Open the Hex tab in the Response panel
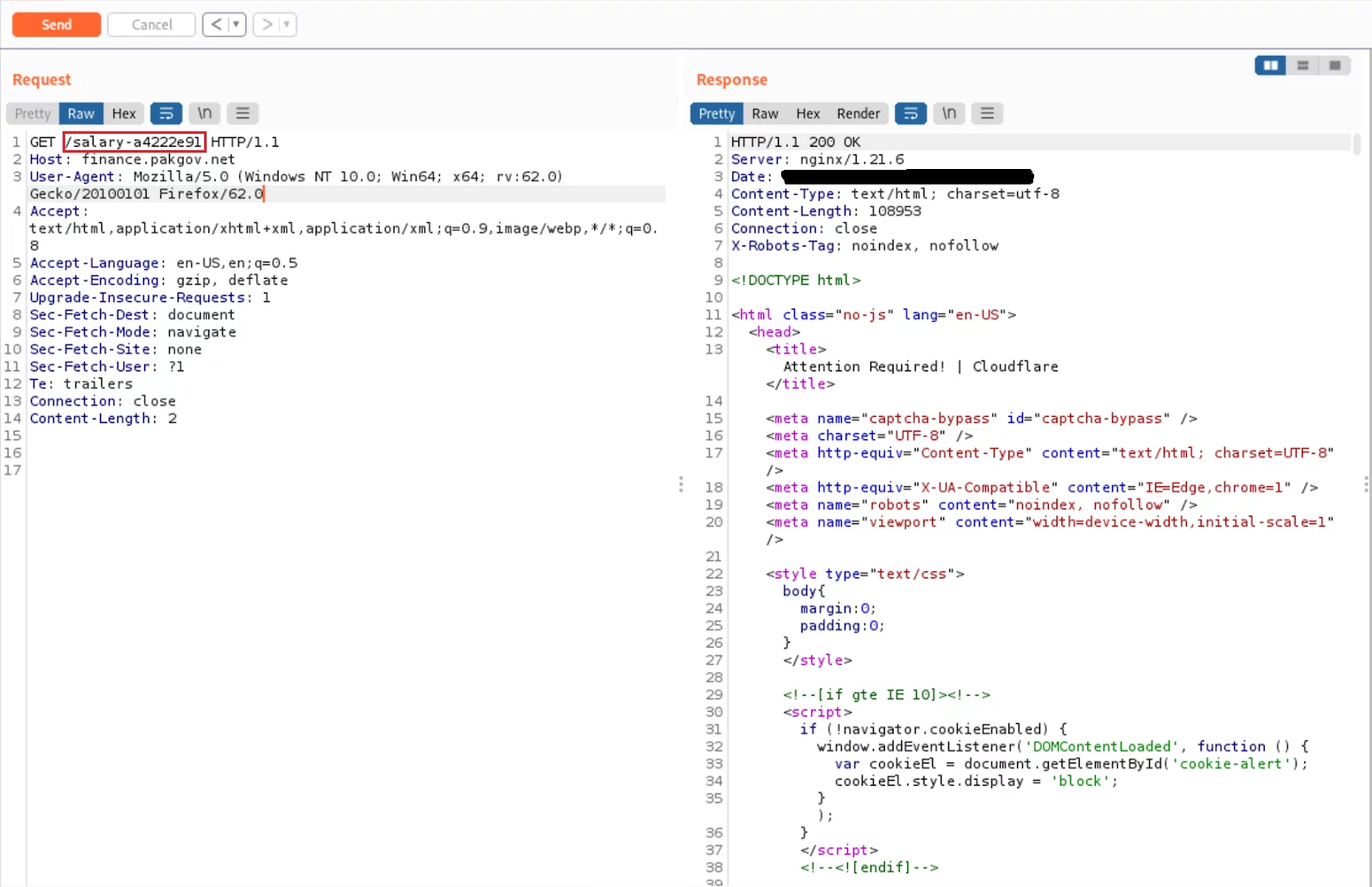 point(808,113)
